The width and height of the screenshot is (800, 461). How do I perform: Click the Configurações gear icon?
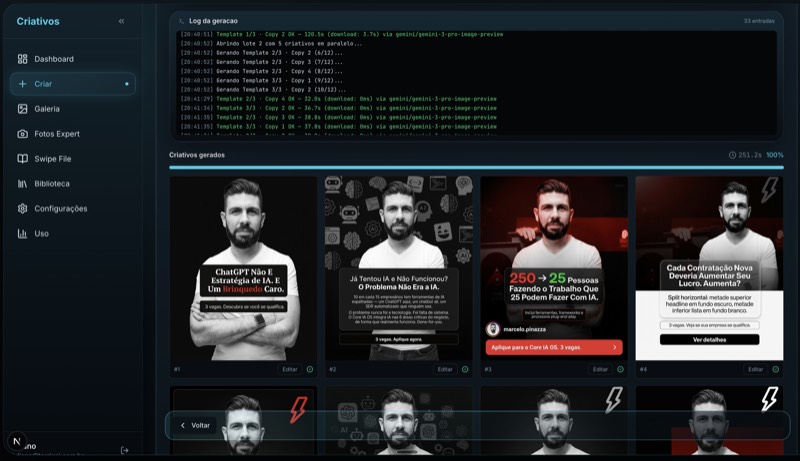22,209
